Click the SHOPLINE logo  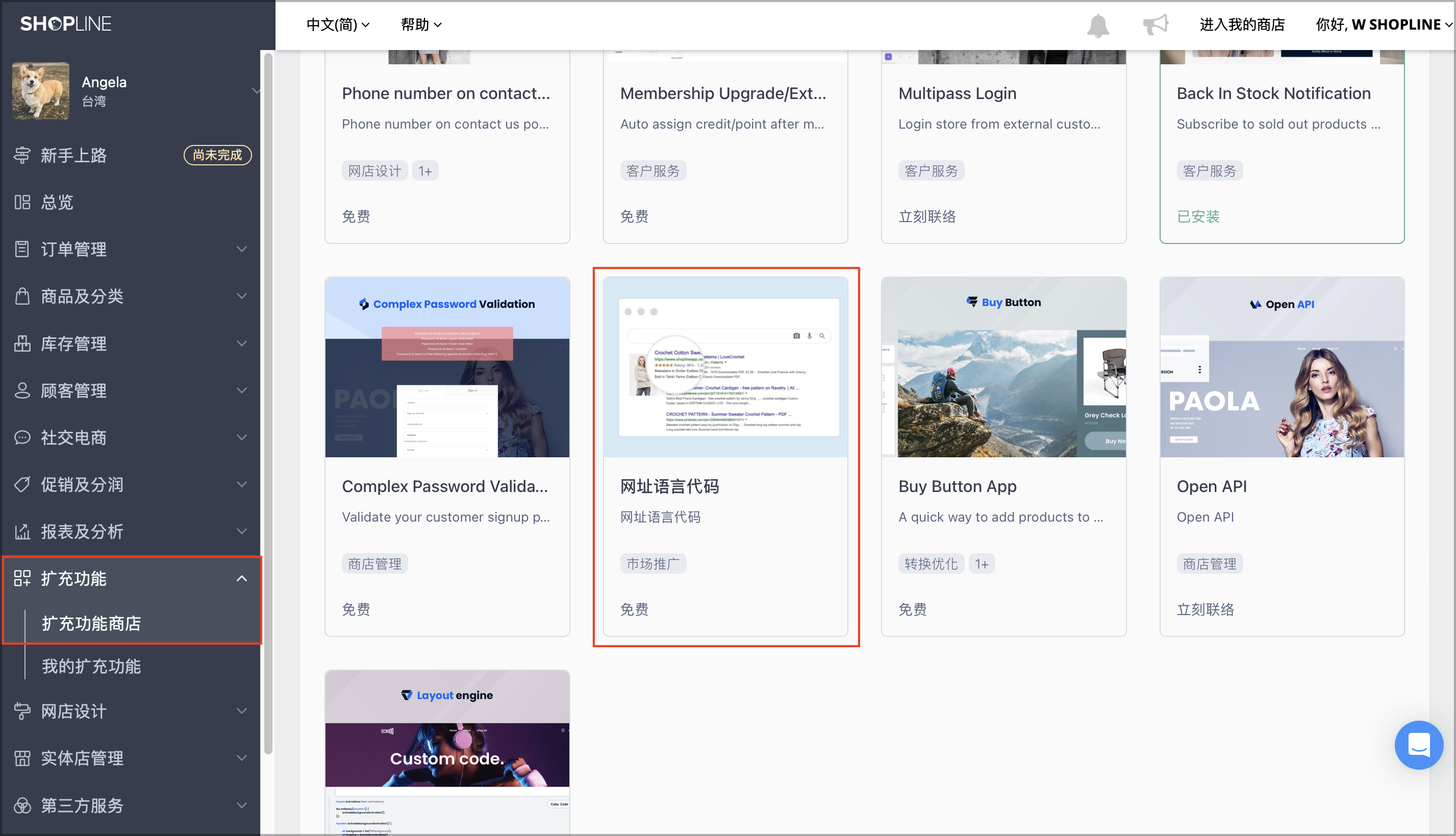pyautogui.click(x=65, y=23)
